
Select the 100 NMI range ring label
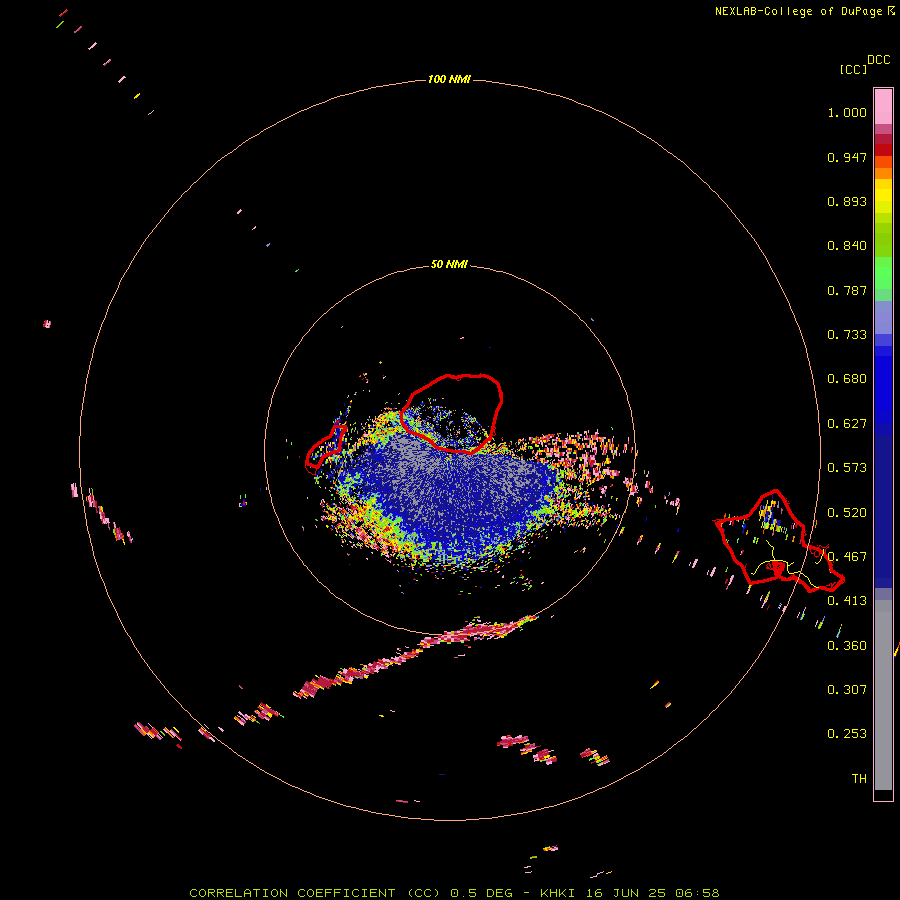coord(449,79)
